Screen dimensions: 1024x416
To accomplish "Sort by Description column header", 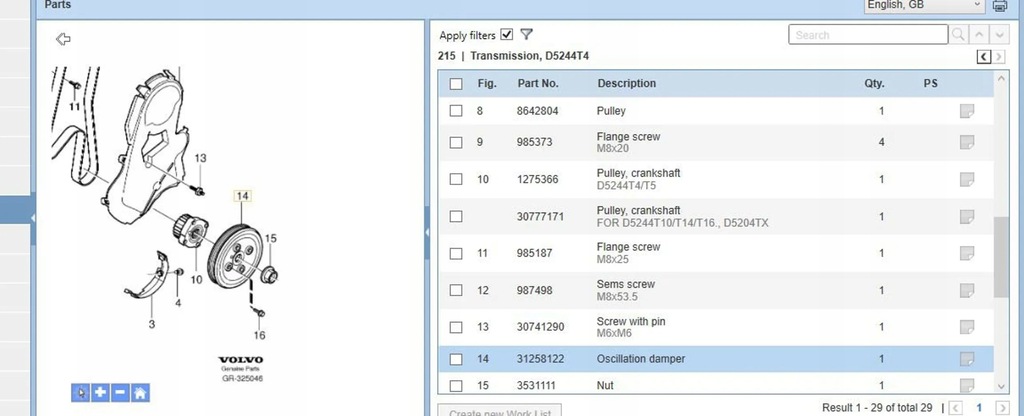I will click(626, 84).
